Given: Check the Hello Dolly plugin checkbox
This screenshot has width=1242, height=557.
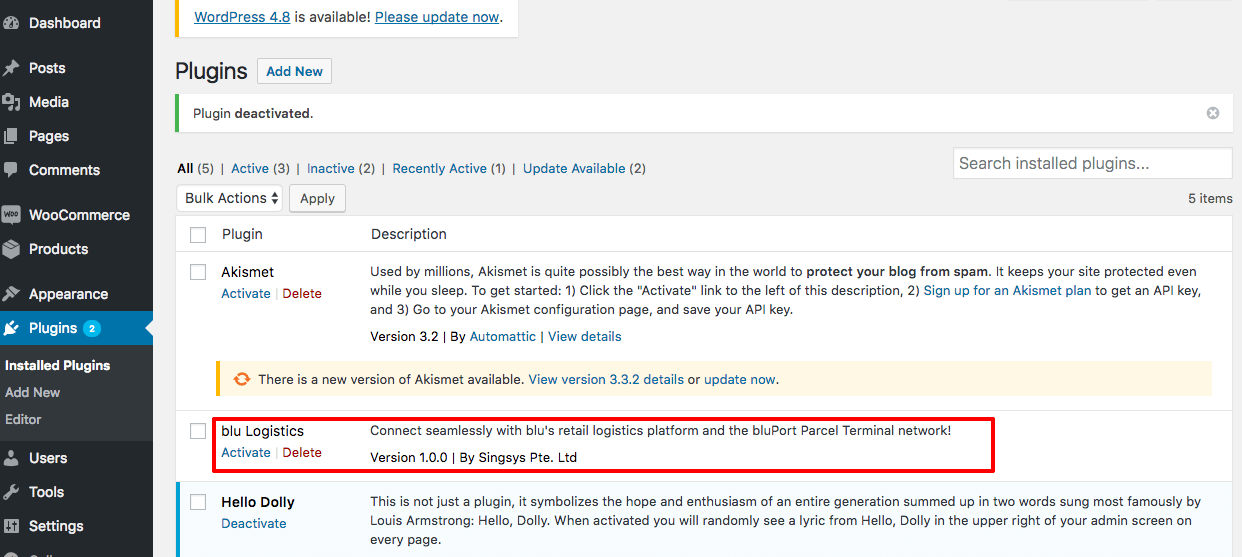Looking at the screenshot, I should pyautogui.click(x=198, y=502).
